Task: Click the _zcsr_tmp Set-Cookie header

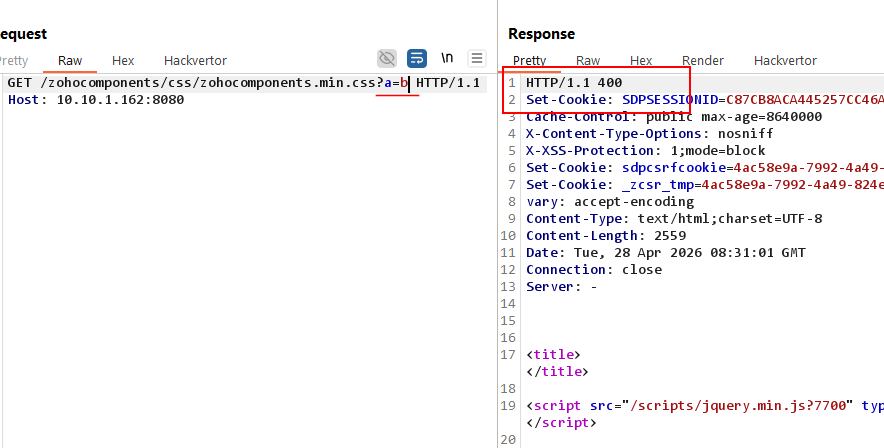Action: point(705,184)
